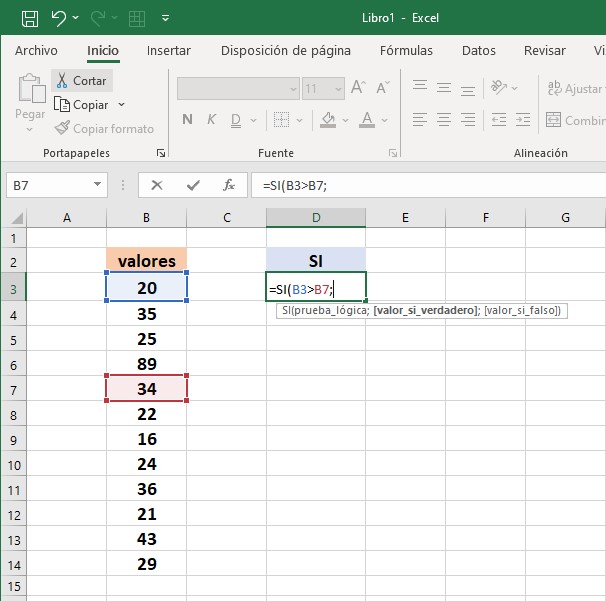Image resolution: width=606 pixels, height=601 pixels.
Task: Click cell containing value 43
Action: coord(146,538)
